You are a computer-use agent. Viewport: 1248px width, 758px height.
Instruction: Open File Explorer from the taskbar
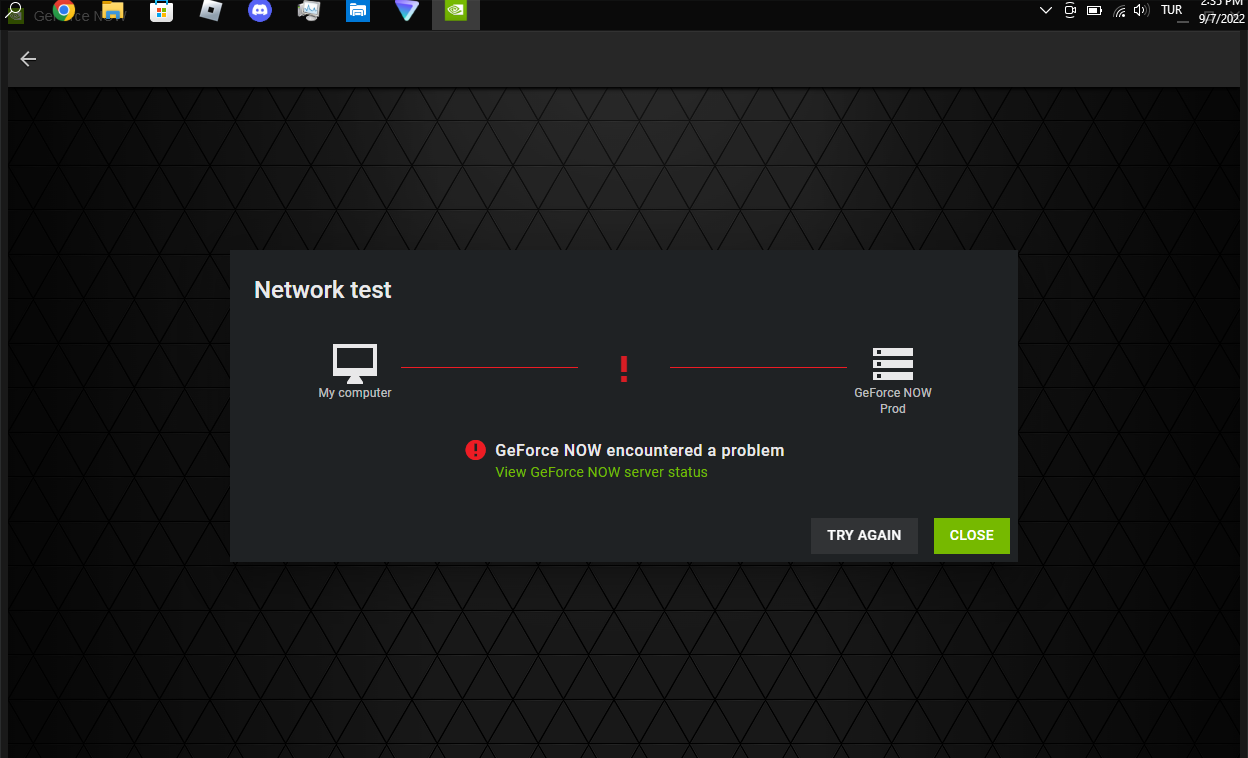[x=113, y=11]
